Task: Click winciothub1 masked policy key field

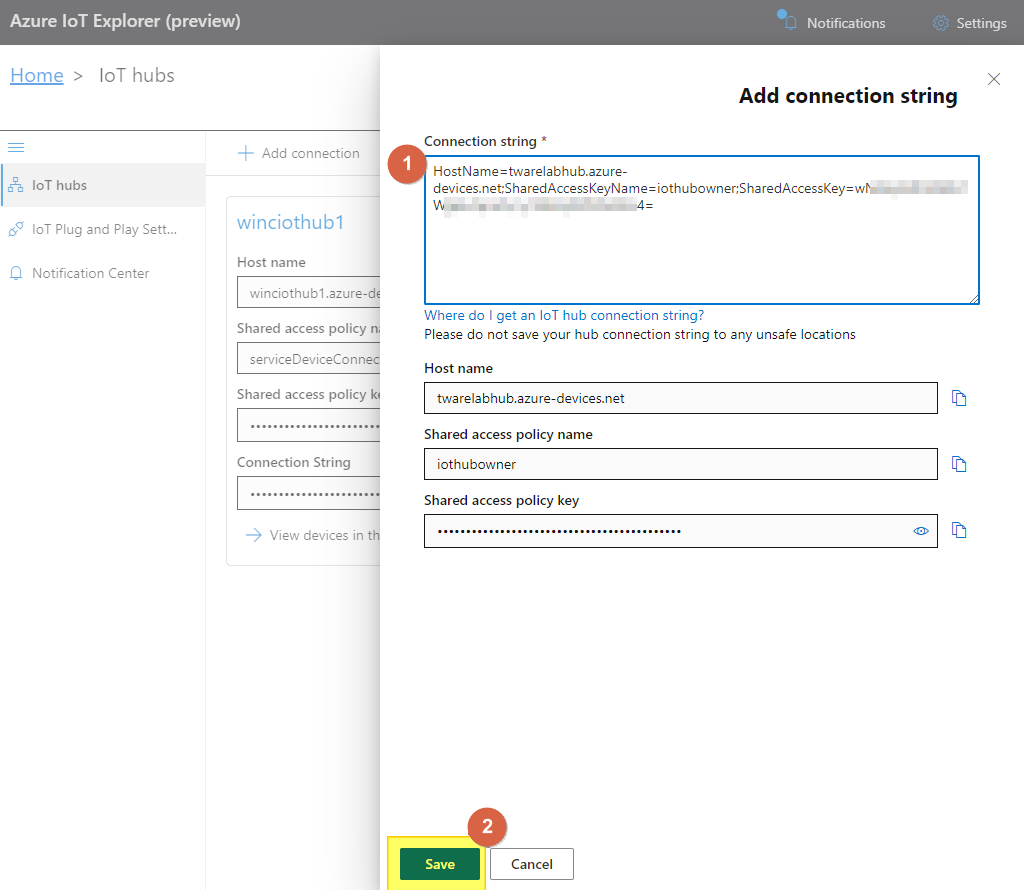Action: coord(308,426)
